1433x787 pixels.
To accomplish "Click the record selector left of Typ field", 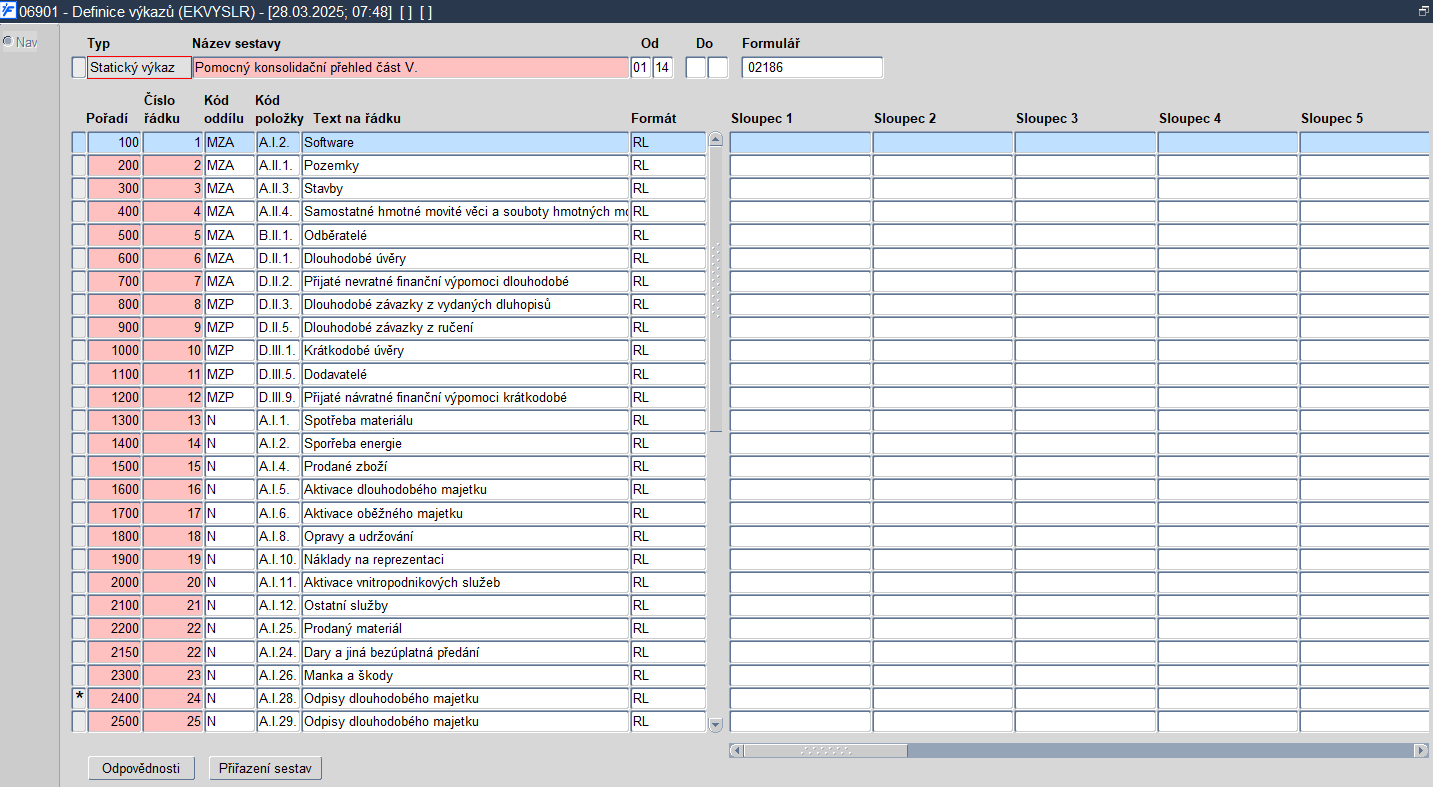I will pyautogui.click(x=79, y=68).
